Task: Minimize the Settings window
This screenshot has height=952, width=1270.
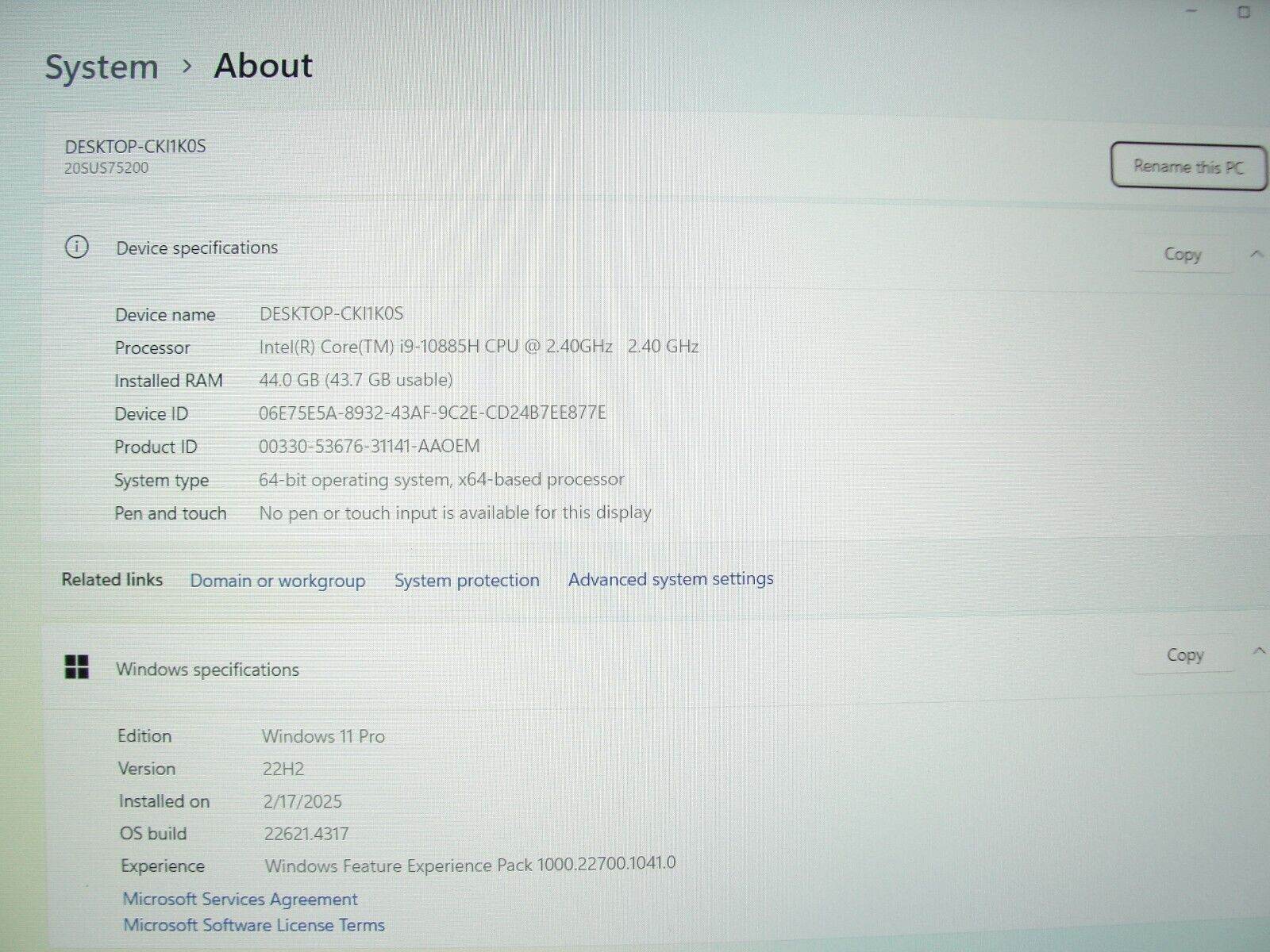Action: (x=1191, y=11)
